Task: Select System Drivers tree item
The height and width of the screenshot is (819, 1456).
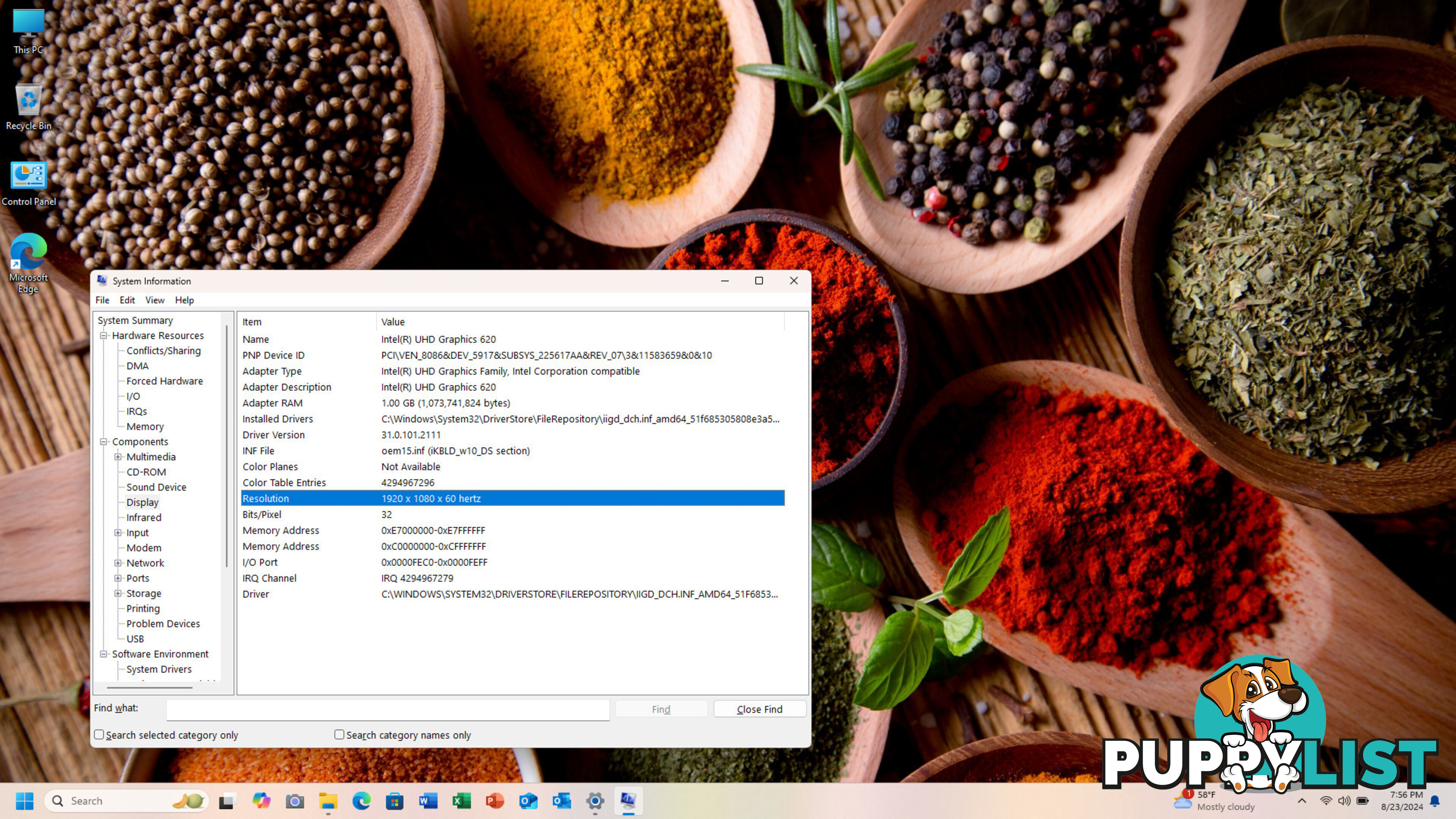Action: click(159, 669)
